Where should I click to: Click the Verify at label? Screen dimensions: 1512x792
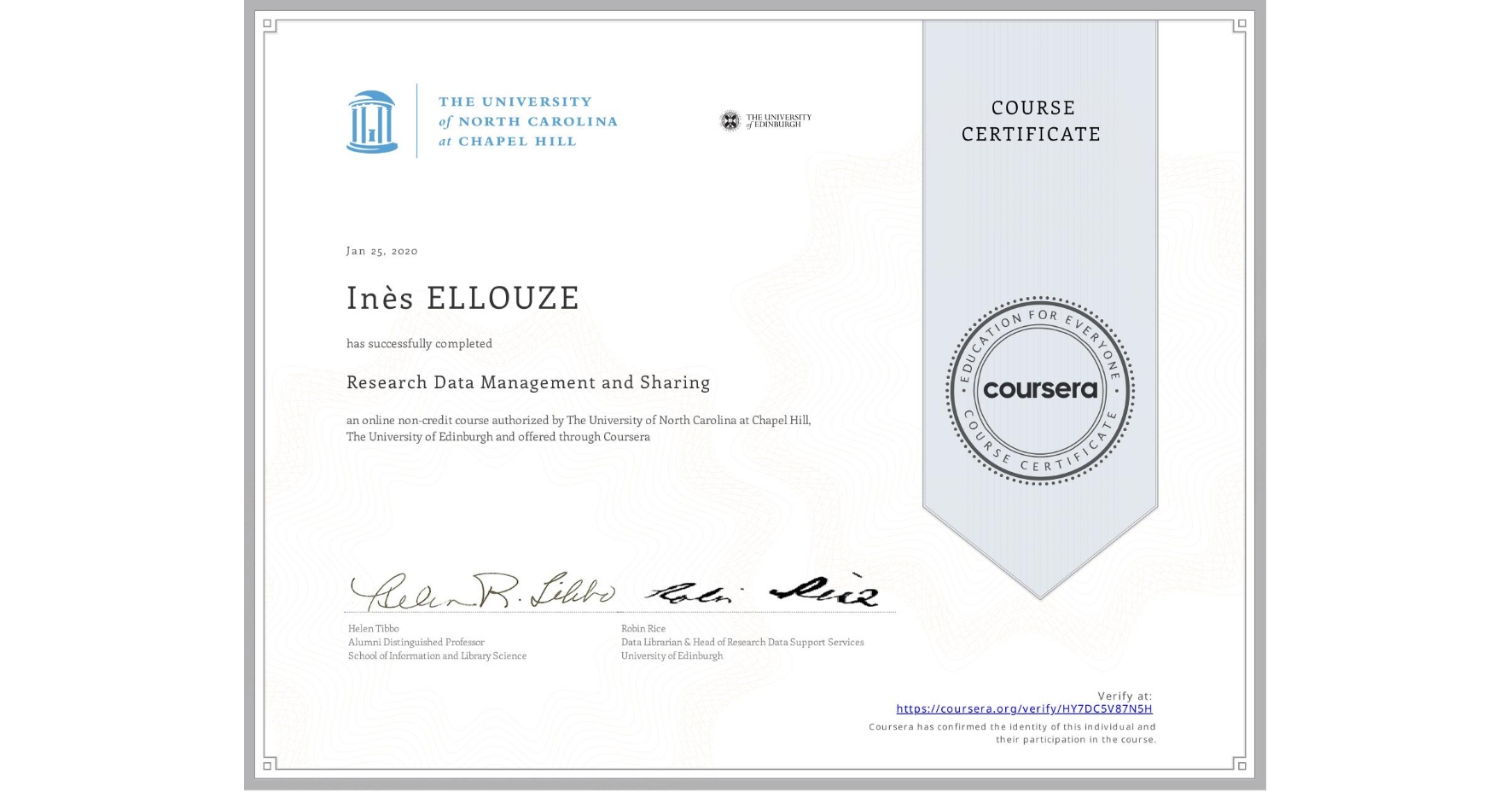tap(1125, 696)
